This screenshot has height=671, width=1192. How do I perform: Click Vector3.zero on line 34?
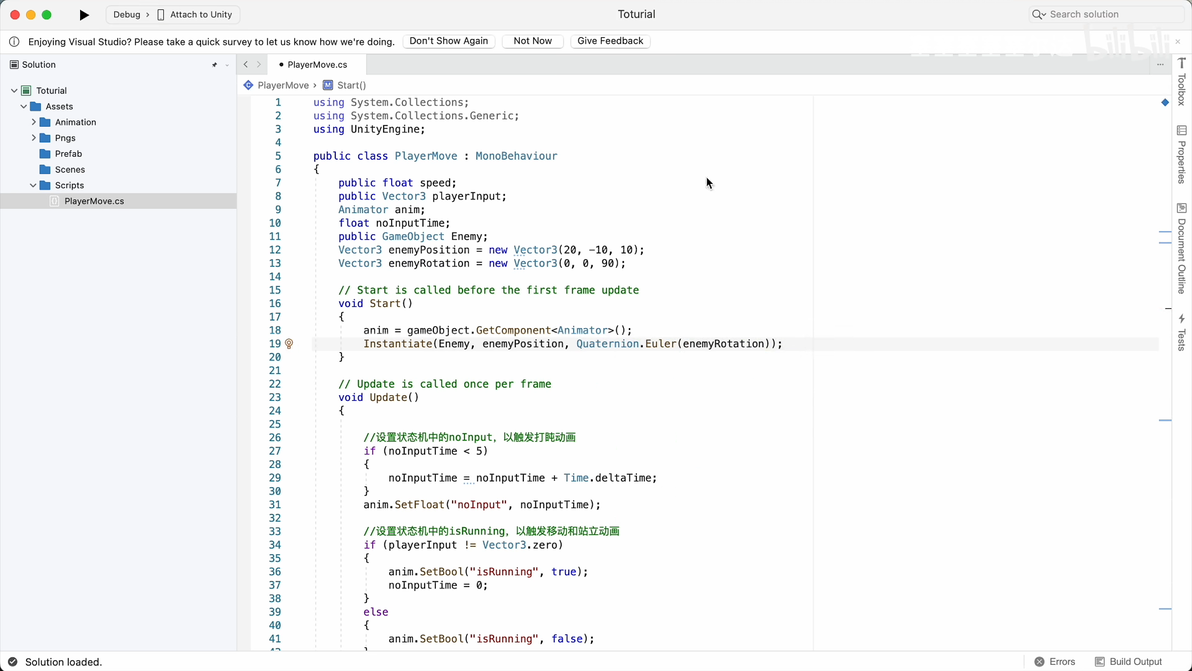522,545
